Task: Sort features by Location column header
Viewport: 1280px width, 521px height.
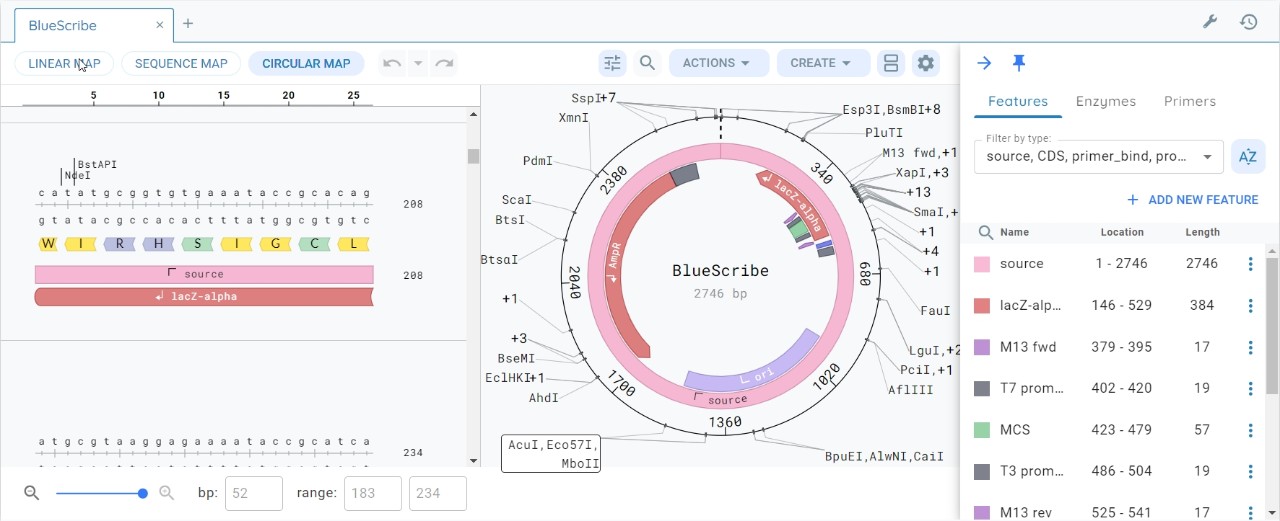Action: click(x=1122, y=232)
